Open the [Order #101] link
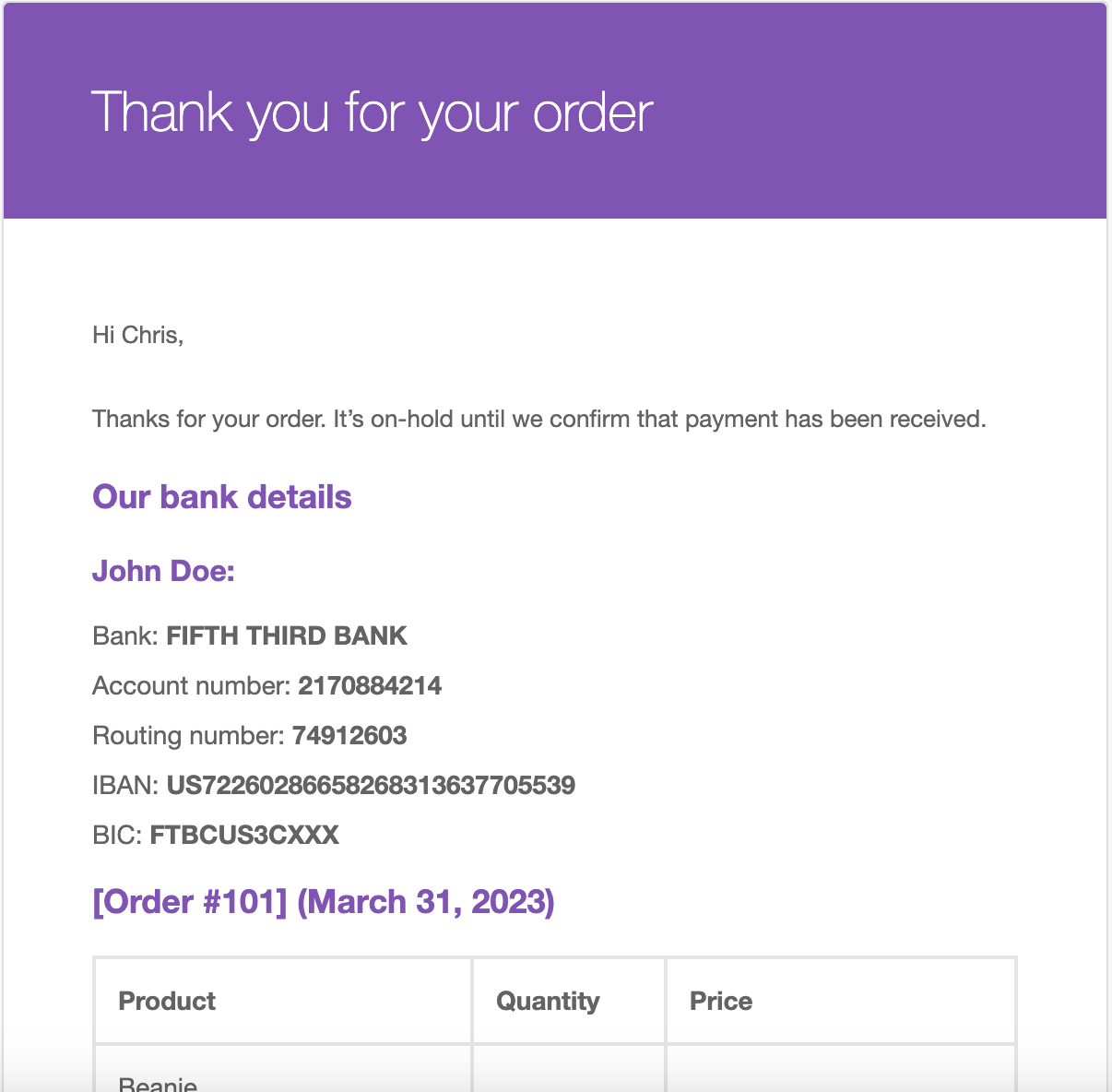1112x1092 pixels. coord(191,902)
